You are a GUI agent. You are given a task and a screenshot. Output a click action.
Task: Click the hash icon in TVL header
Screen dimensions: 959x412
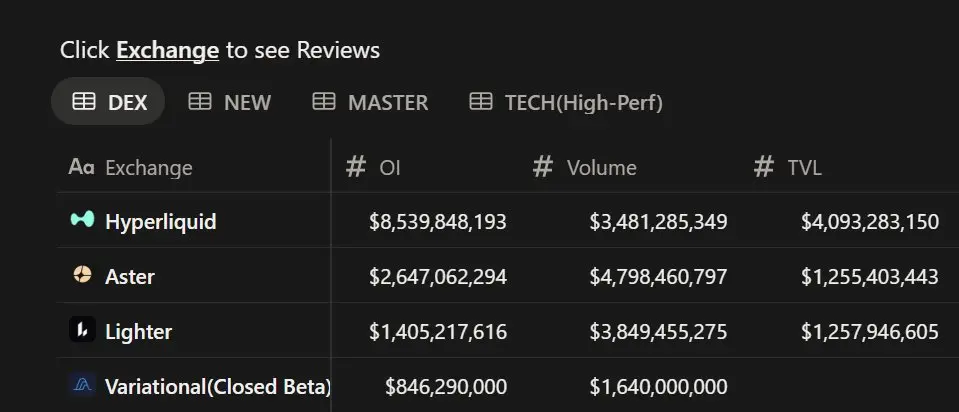(x=763, y=166)
